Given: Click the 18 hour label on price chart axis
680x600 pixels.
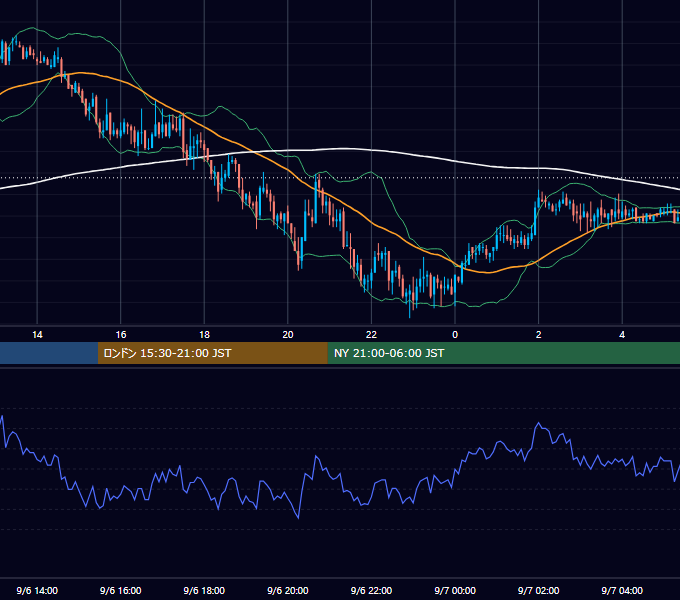Looking at the screenshot, I should pos(204,335).
